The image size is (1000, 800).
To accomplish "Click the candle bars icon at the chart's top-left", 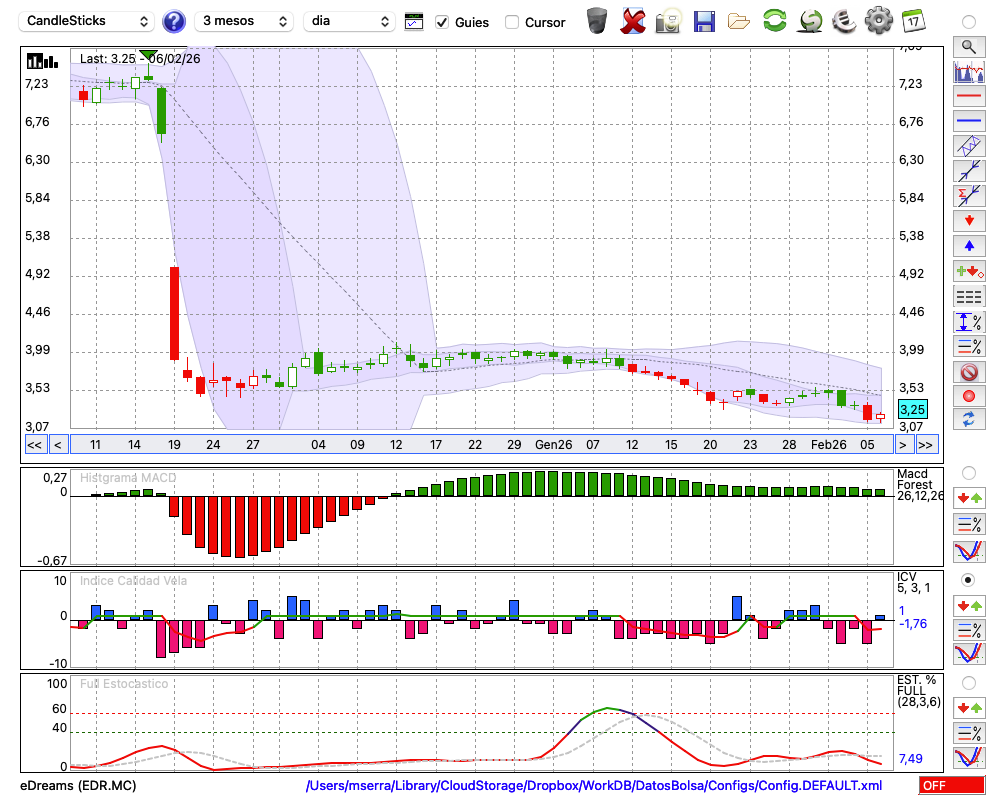I will tap(42, 62).
